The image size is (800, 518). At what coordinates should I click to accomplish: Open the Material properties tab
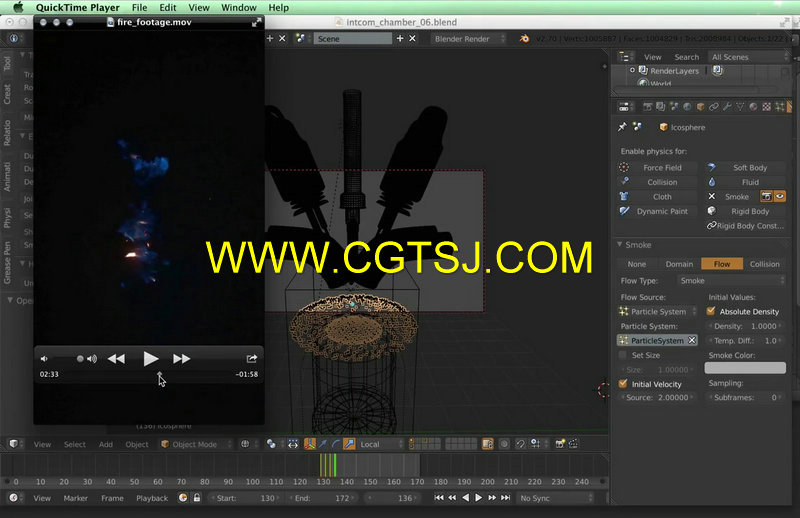click(753, 107)
